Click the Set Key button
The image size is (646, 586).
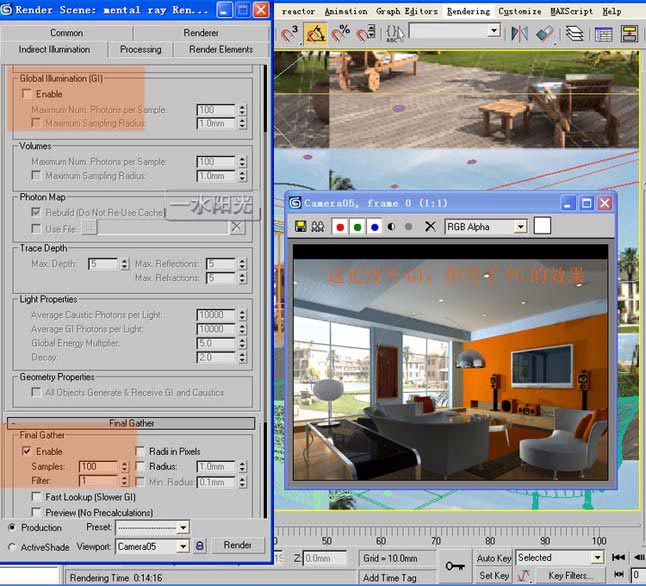coord(494,575)
